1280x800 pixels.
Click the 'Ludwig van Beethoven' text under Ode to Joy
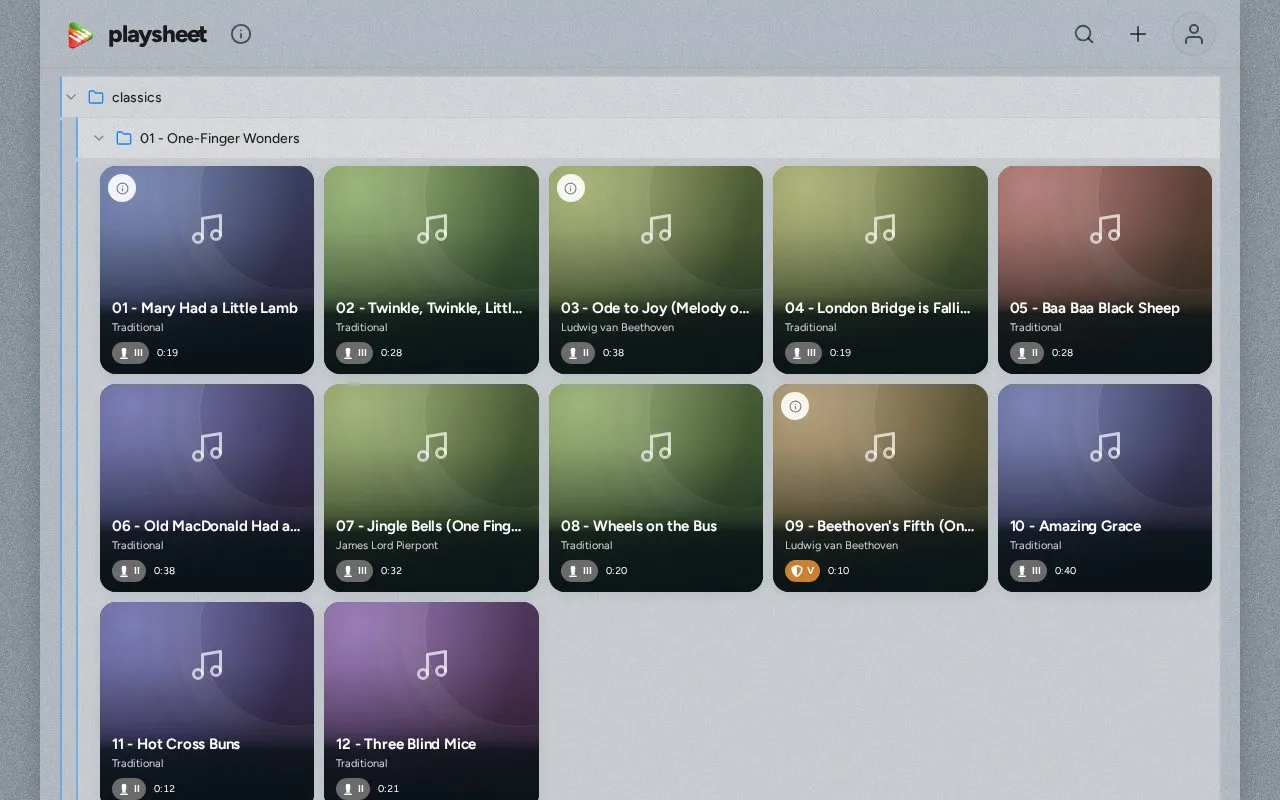pos(617,327)
